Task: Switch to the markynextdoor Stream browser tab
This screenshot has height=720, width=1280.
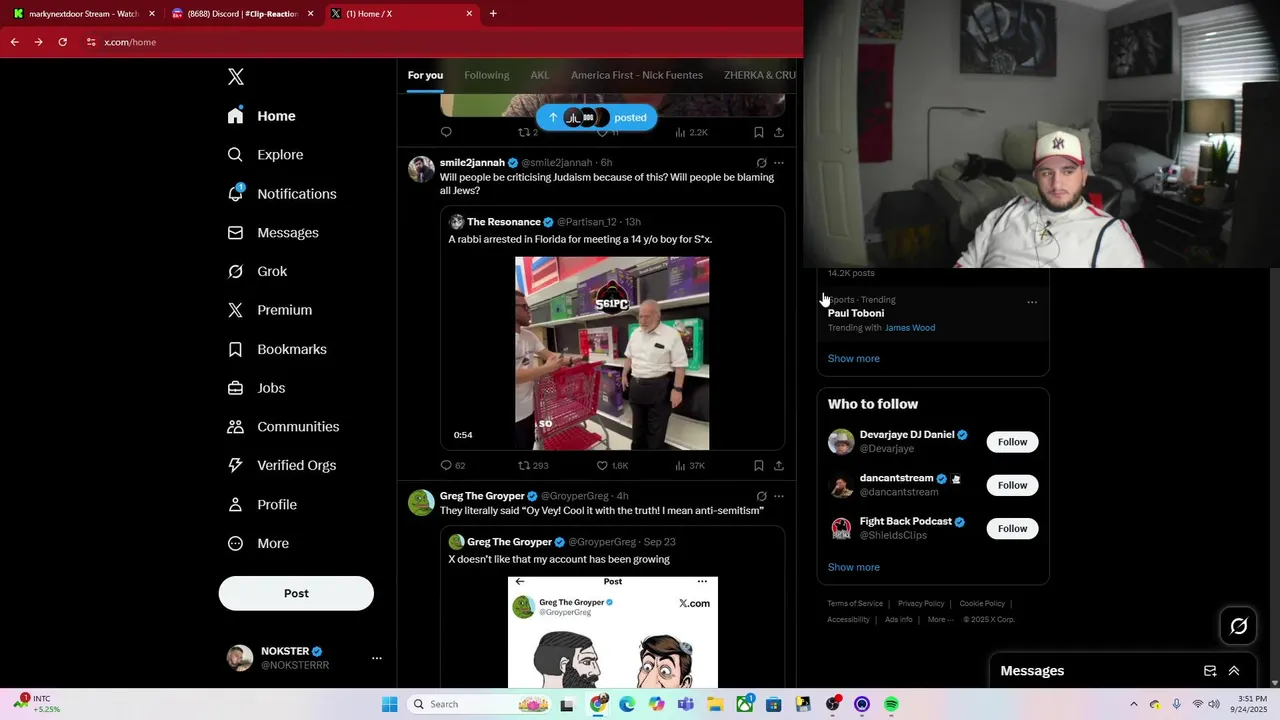Action: click(x=85, y=14)
